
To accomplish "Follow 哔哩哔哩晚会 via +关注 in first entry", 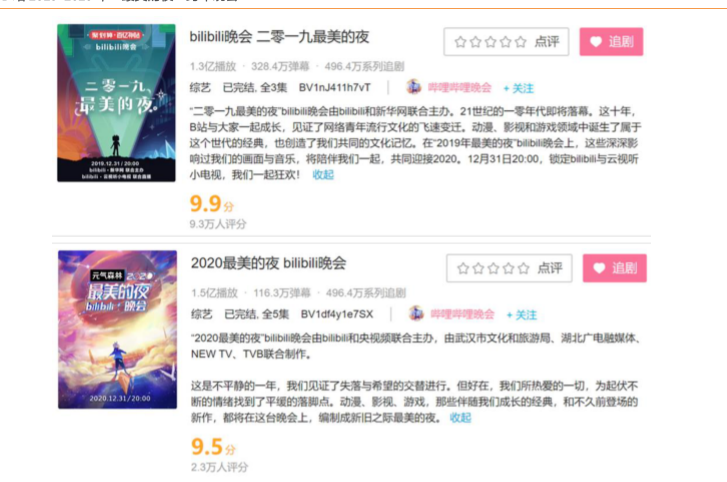I will [518, 88].
